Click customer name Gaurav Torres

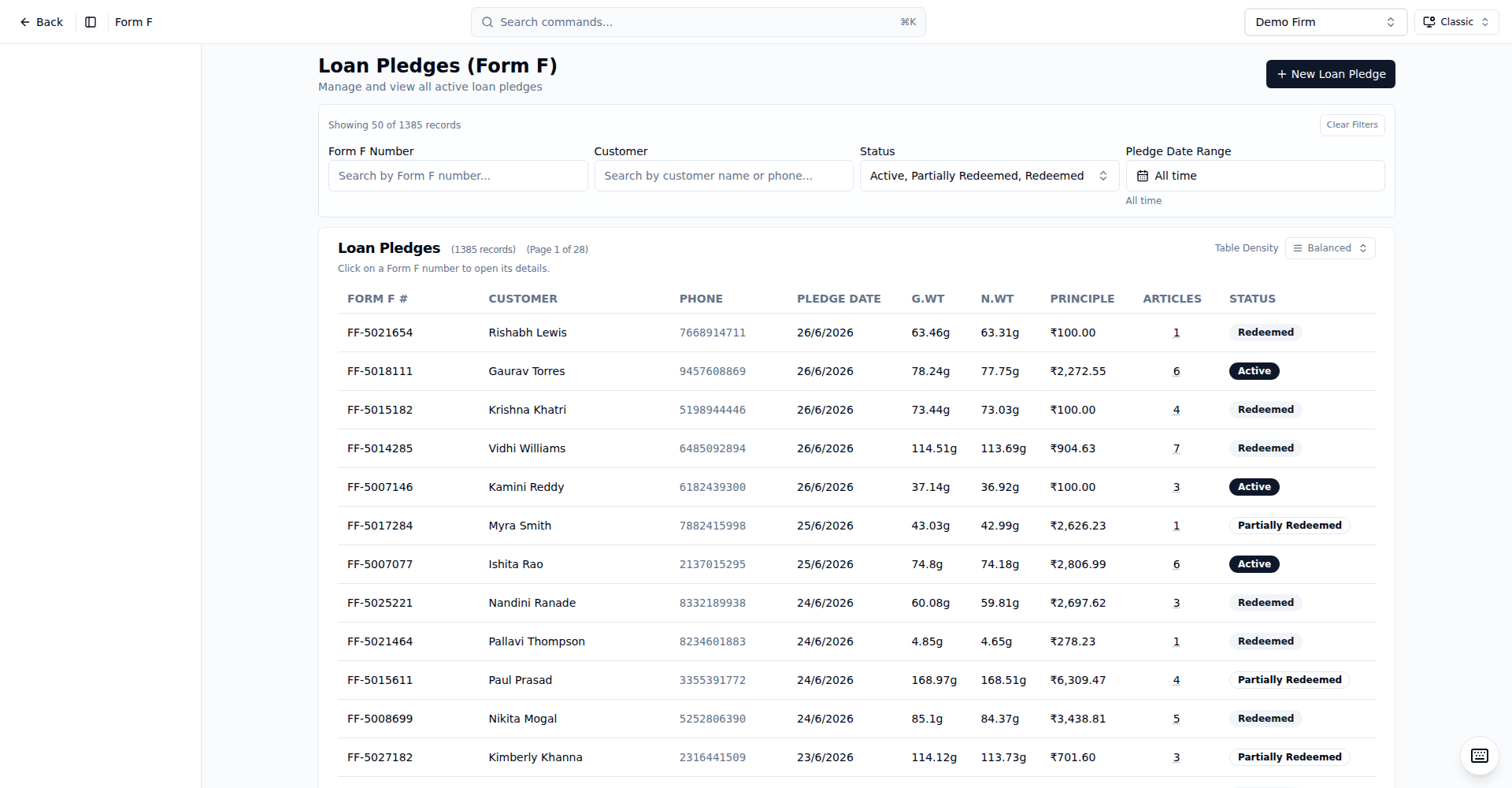pyautogui.click(x=527, y=371)
